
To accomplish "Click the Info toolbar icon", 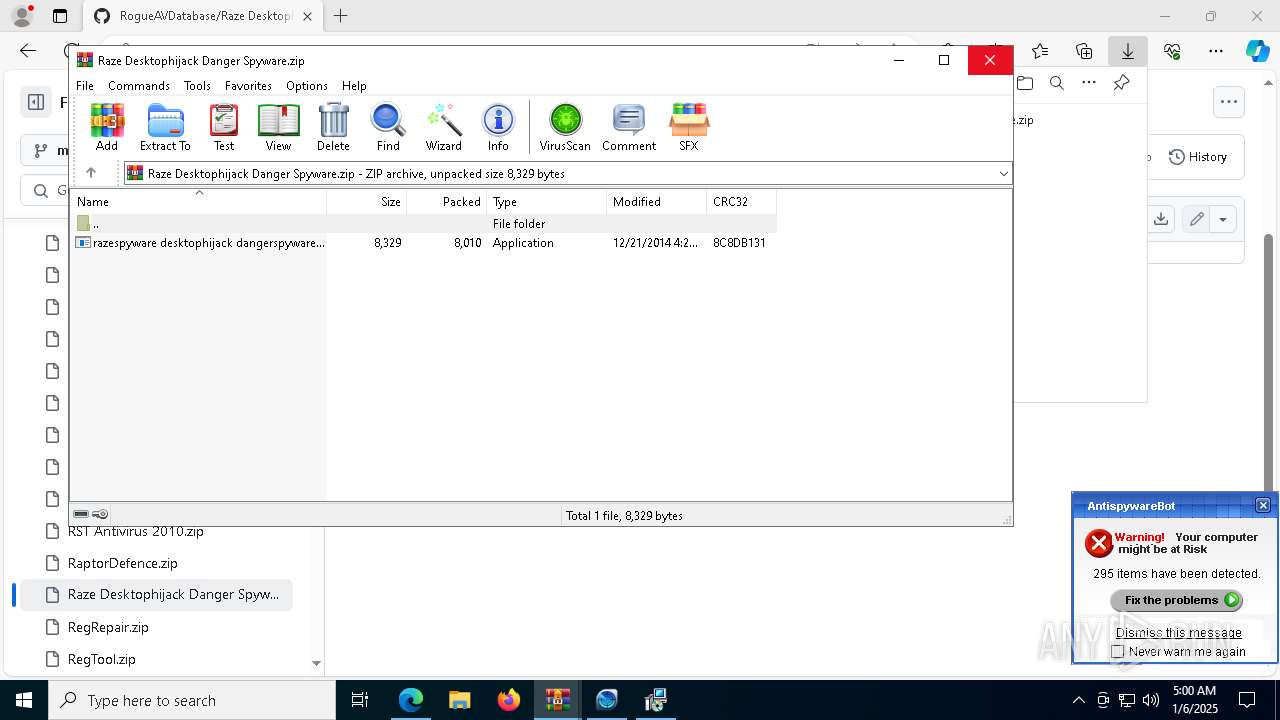I will point(498,127).
